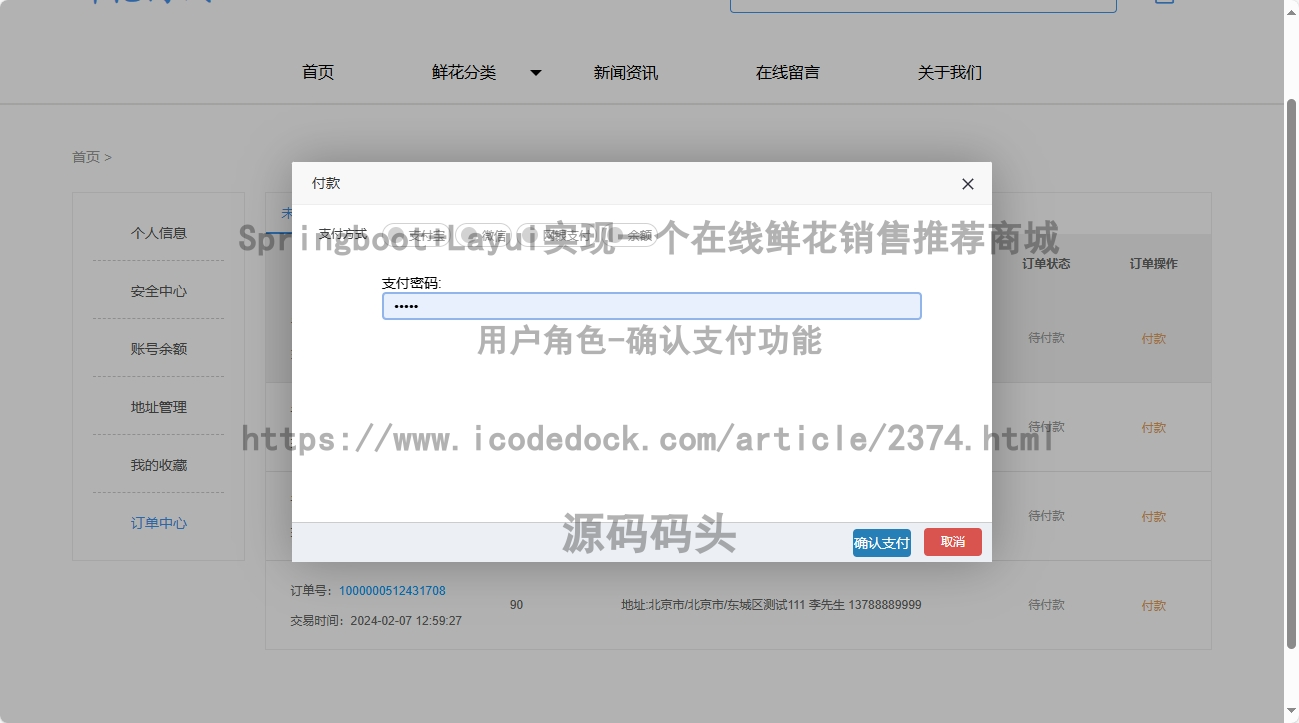Focus the 支付密码 password field
Screen dimensions: 1299x723
(x=652, y=306)
